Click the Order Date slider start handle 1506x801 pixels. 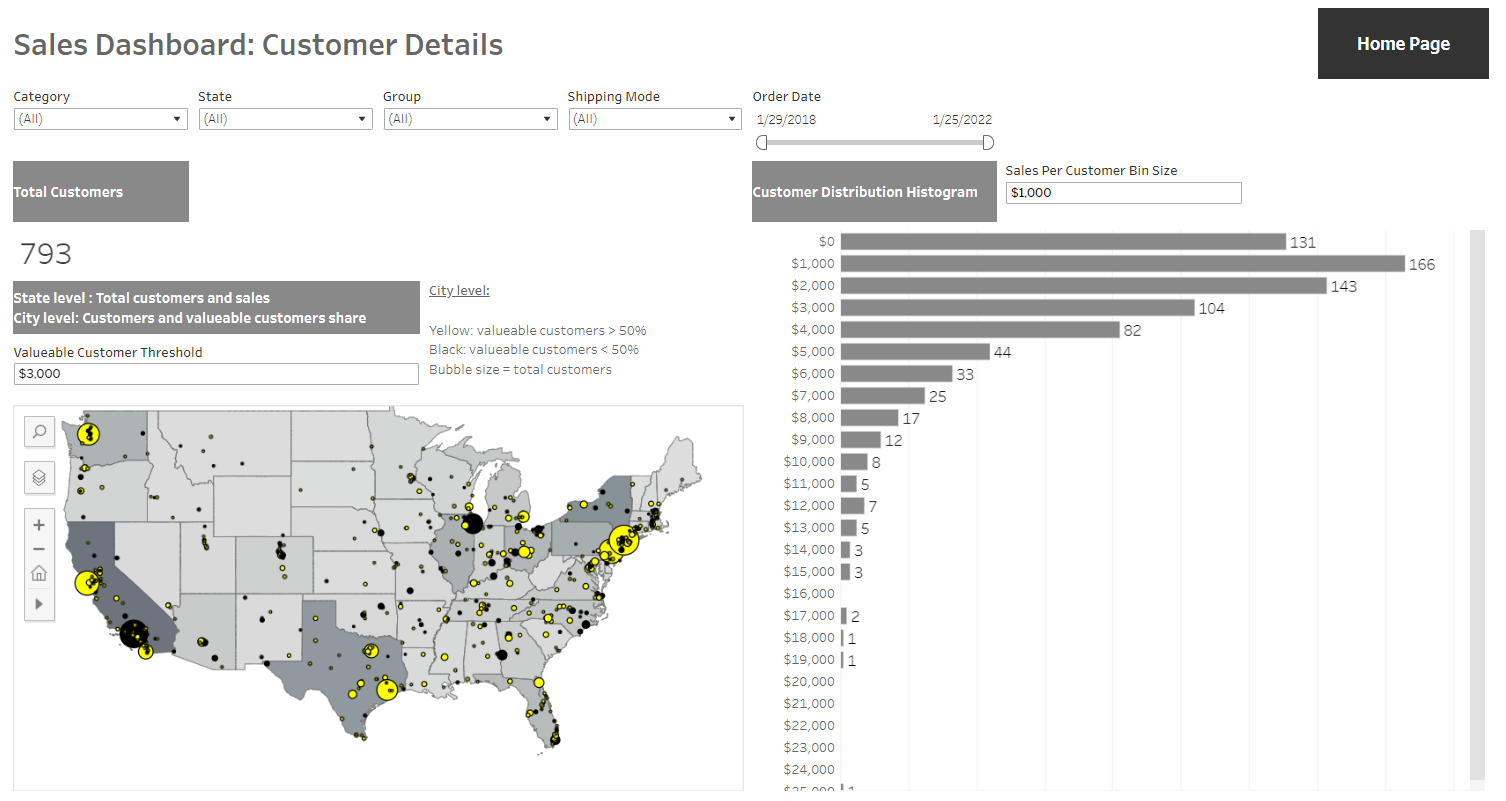[x=762, y=143]
